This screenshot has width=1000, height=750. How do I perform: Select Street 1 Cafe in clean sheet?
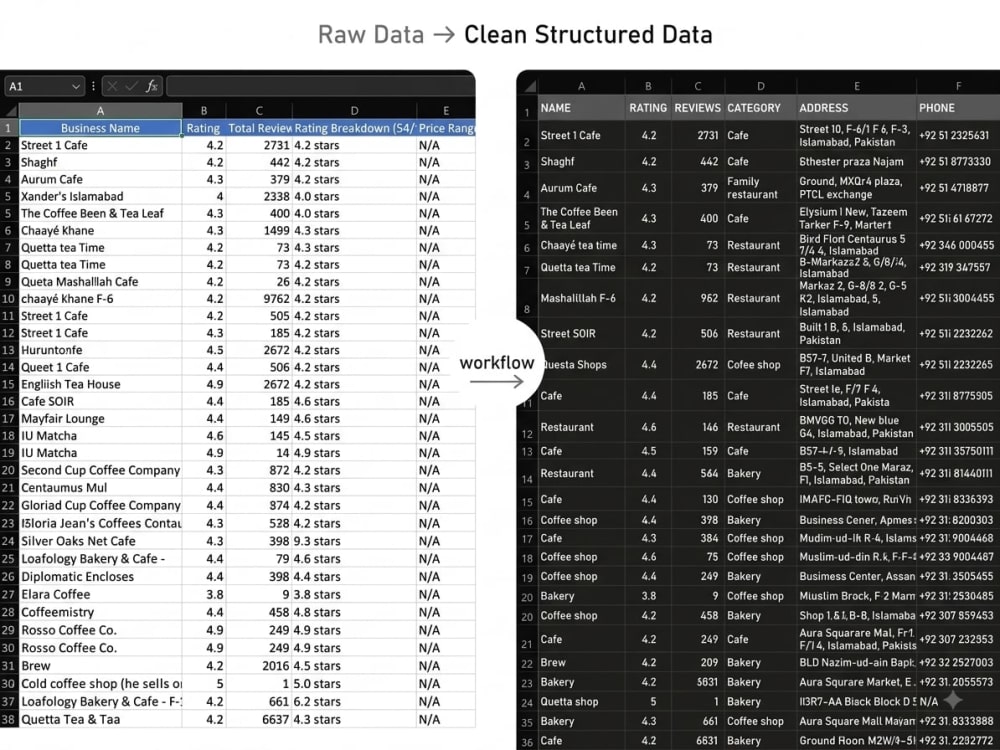pyautogui.click(x=581, y=136)
